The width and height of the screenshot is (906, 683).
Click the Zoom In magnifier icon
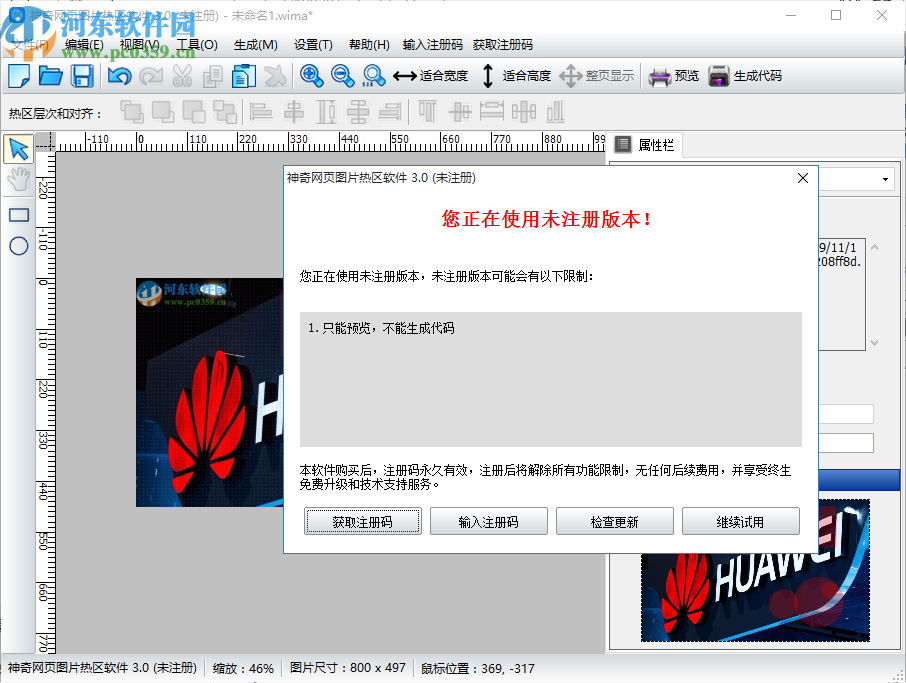(x=313, y=75)
